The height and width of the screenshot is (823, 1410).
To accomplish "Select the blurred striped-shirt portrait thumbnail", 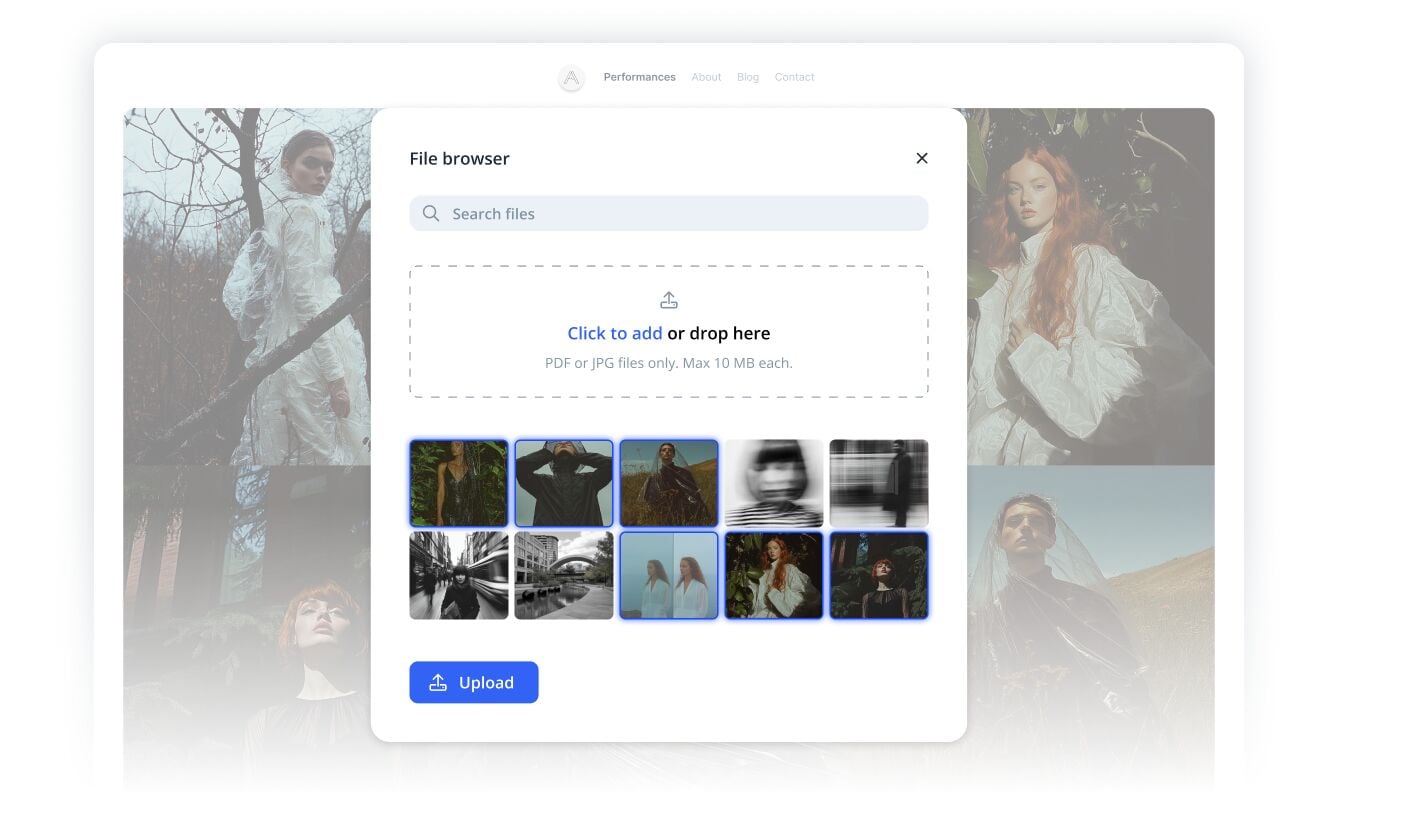I will coord(774,483).
